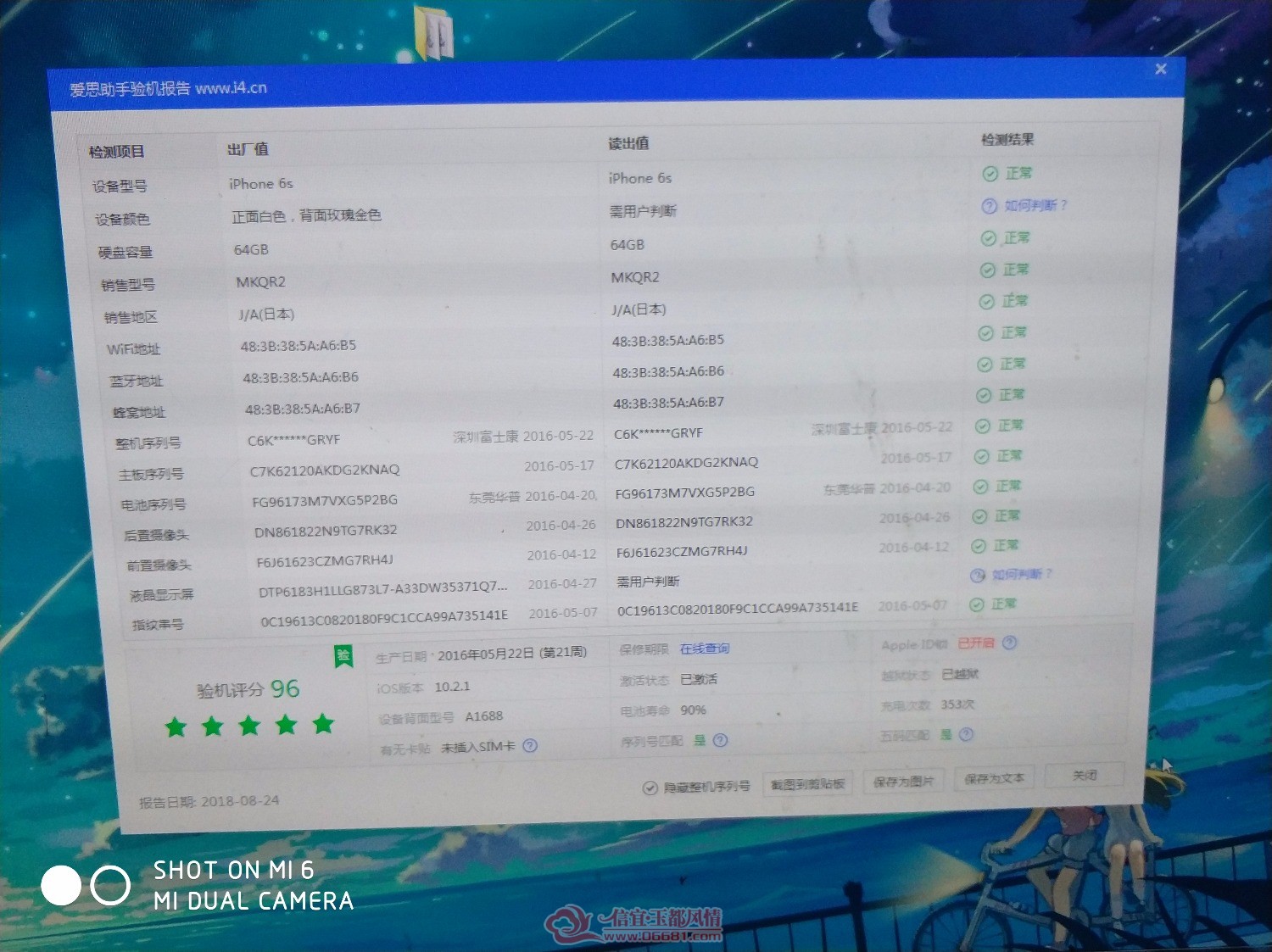Screen dimensions: 1272x952
Task: Click the 报告日期: 2018-08-24 text
Action: pyautogui.click(x=209, y=801)
